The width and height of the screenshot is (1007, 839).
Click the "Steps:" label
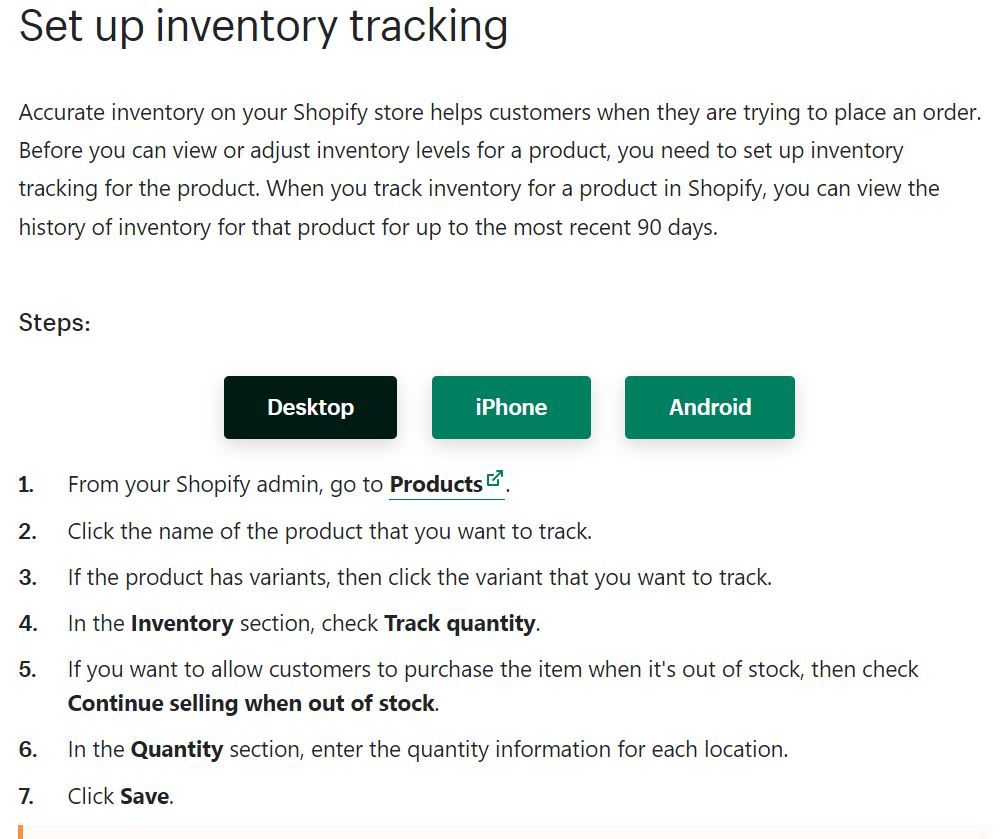[x=55, y=323]
